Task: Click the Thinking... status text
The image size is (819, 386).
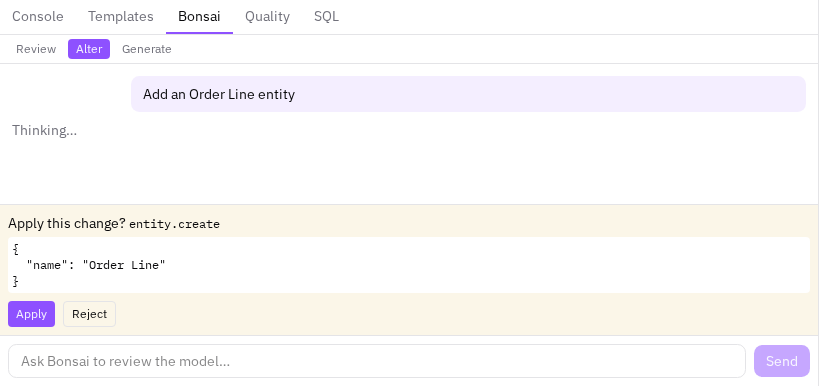Action: click(x=44, y=130)
